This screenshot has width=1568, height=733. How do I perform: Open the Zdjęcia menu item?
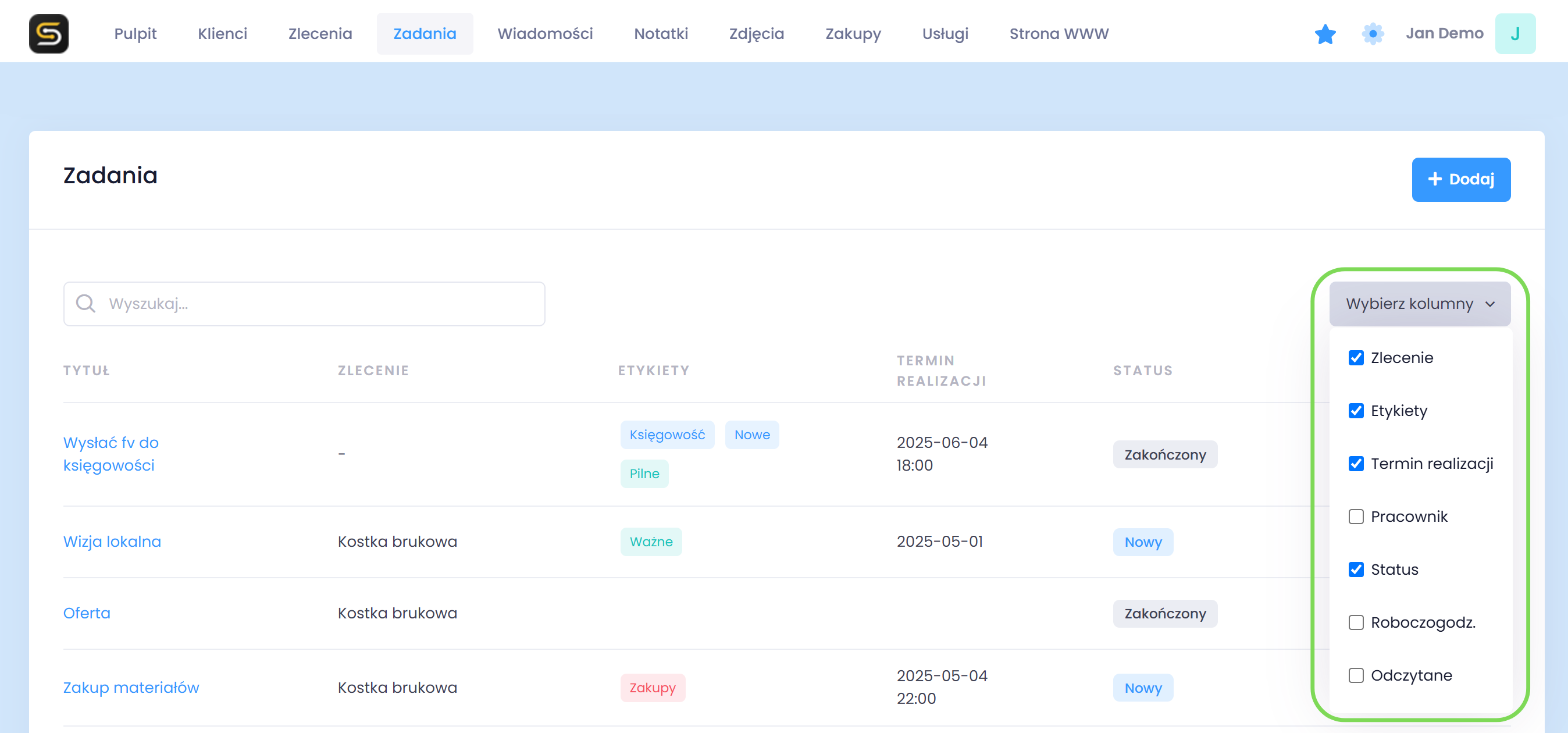pyautogui.click(x=757, y=34)
